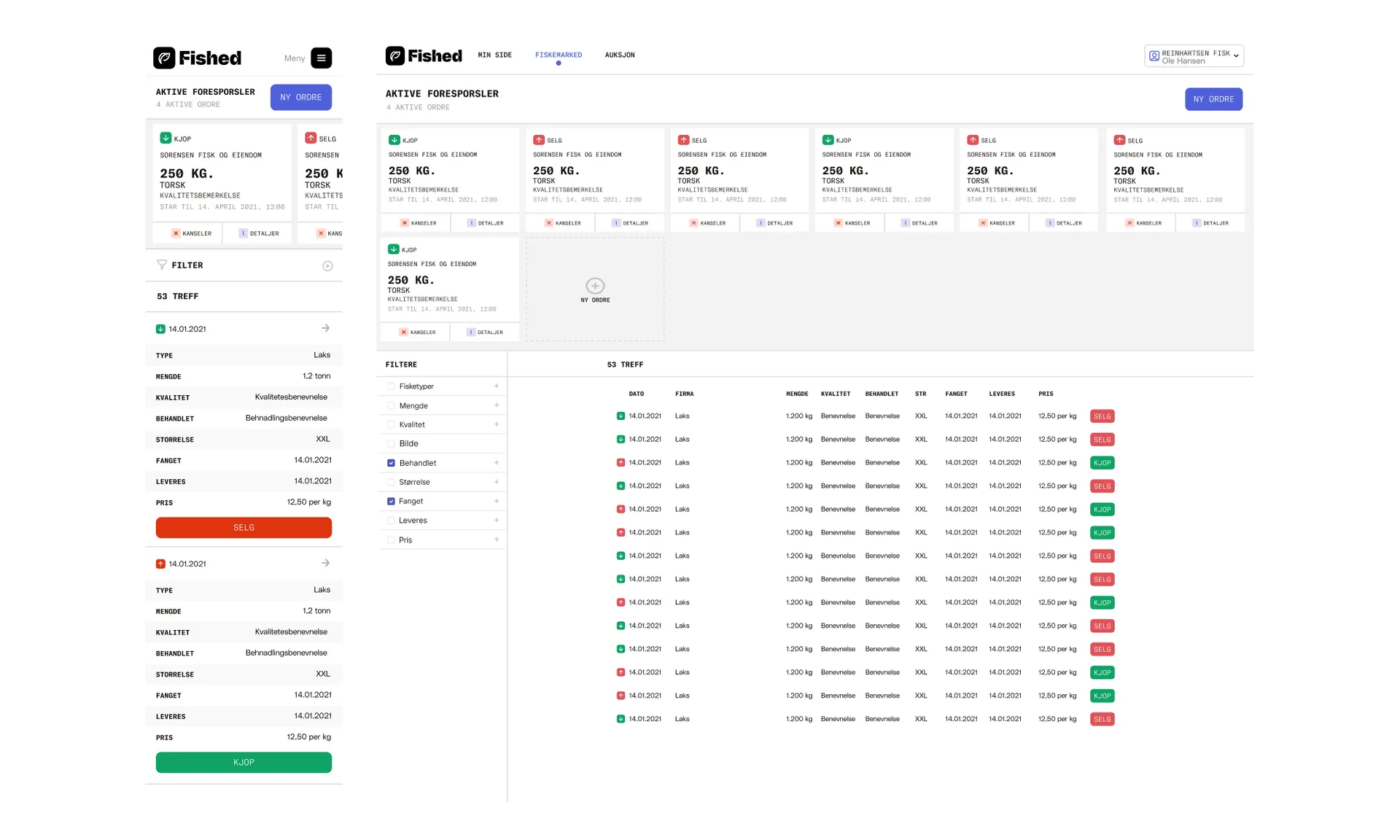This screenshot has width=1400, height=840.
Task: Click the plus icon in the NY ORDRE placeholder card
Action: click(x=595, y=286)
